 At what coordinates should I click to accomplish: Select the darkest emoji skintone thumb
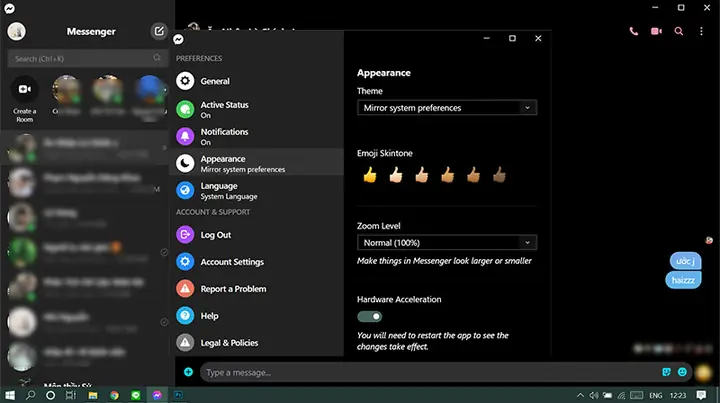pyautogui.click(x=499, y=175)
